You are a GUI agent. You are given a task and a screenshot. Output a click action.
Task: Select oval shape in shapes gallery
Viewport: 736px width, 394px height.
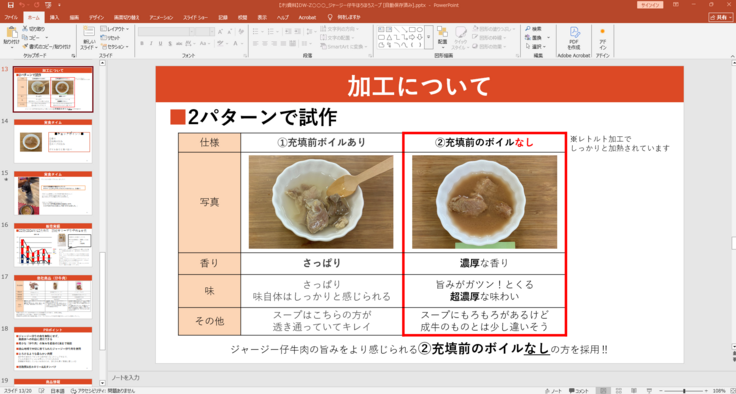[x=420, y=29]
